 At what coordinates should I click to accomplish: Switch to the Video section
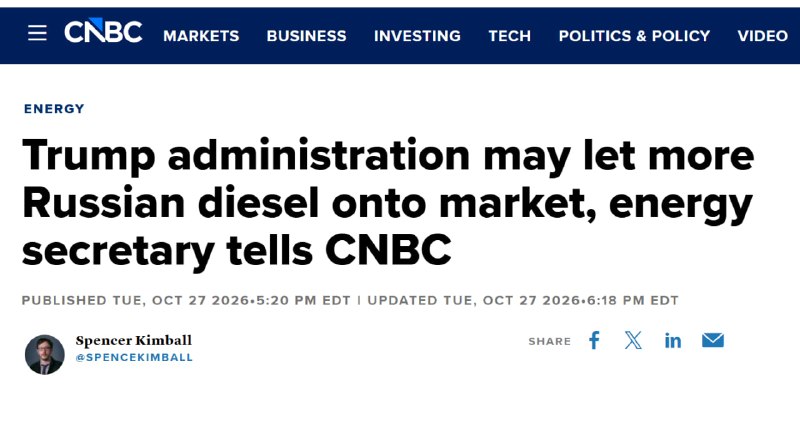coord(763,36)
